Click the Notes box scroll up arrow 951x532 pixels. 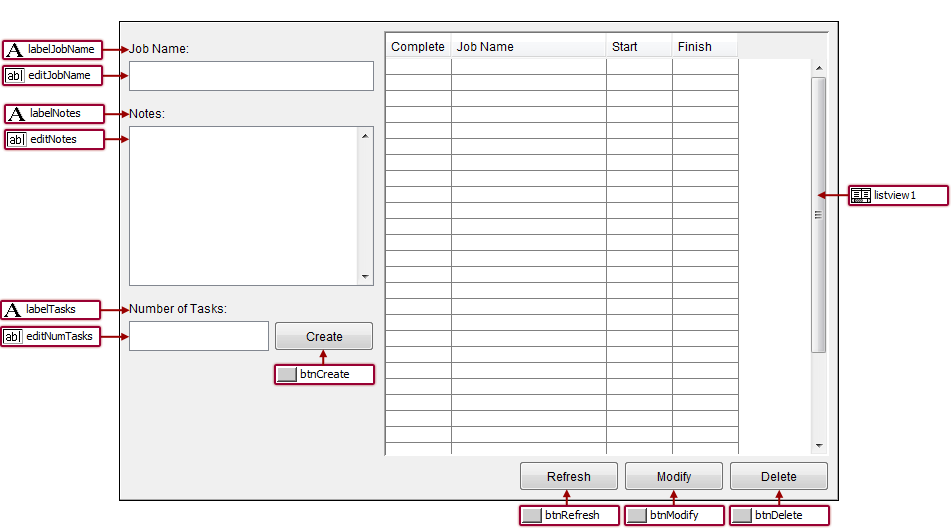[x=365, y=135]
